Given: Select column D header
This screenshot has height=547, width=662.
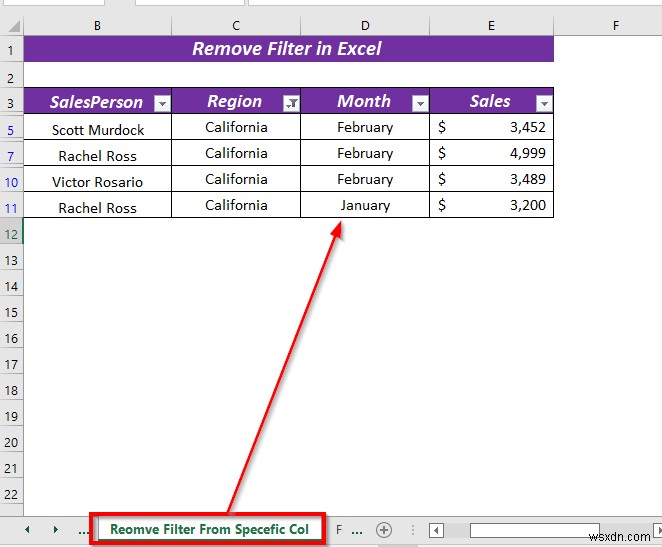Looking at the screenshot, I should (365, 26).
